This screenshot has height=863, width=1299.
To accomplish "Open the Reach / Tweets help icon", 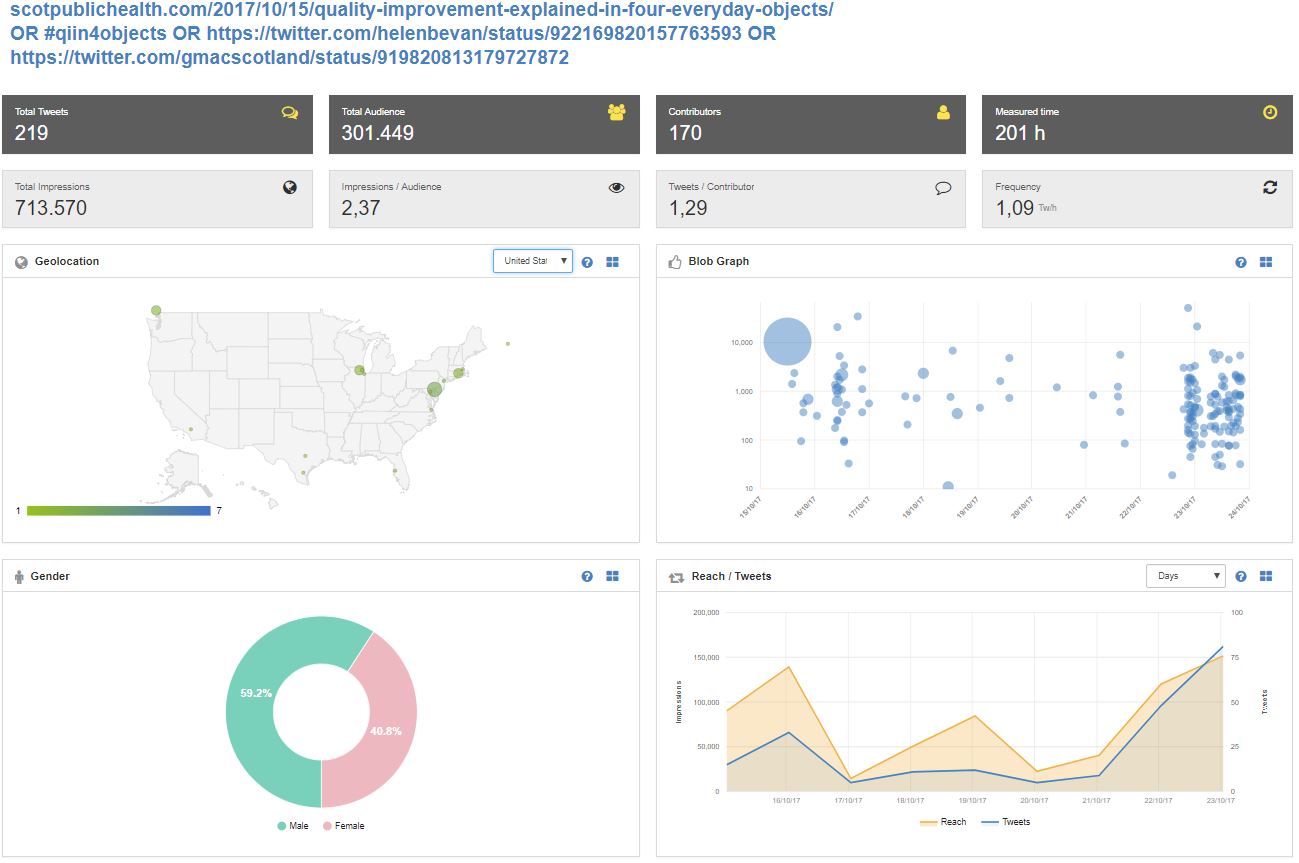I will click(x=1241, y=577).
